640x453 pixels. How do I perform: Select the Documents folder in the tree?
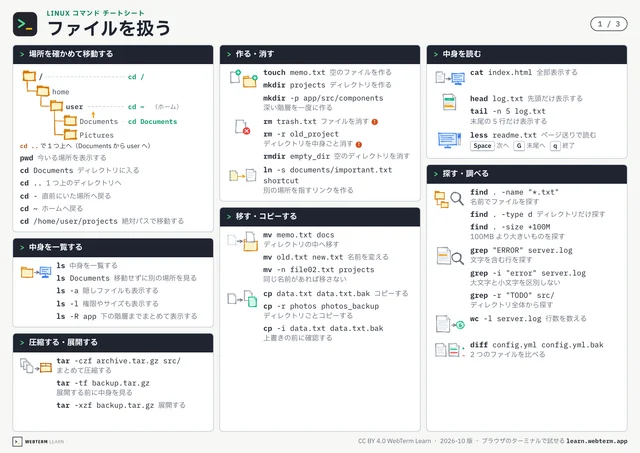tap(70, 121)
